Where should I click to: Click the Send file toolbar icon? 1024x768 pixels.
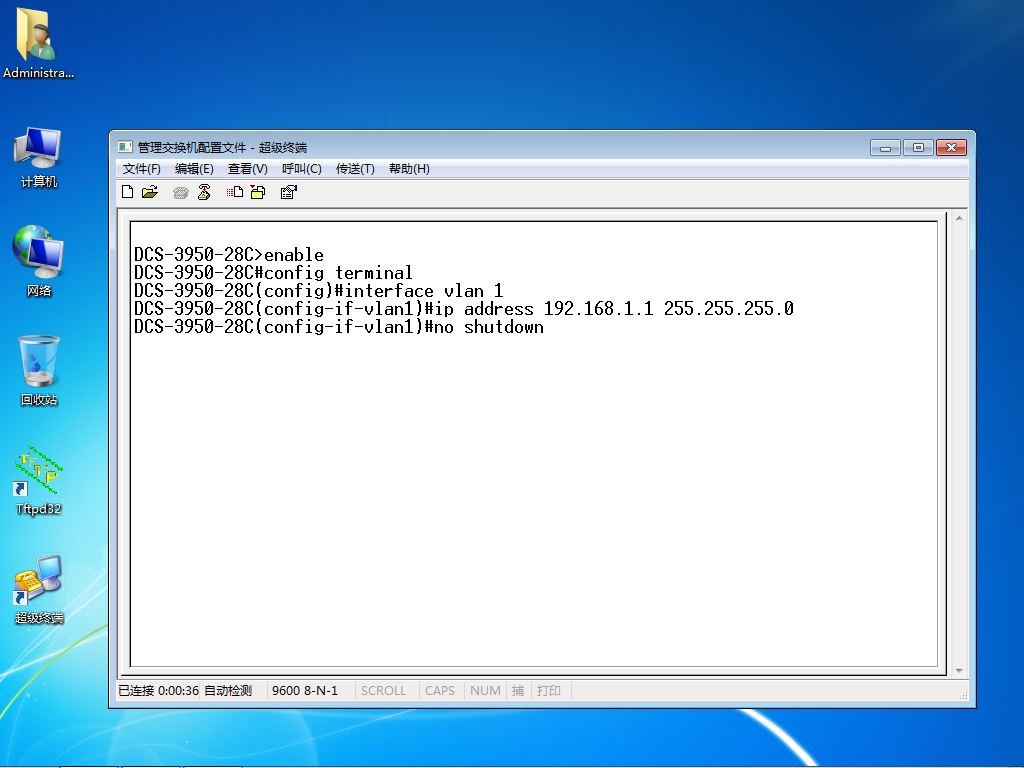(235, 192)
